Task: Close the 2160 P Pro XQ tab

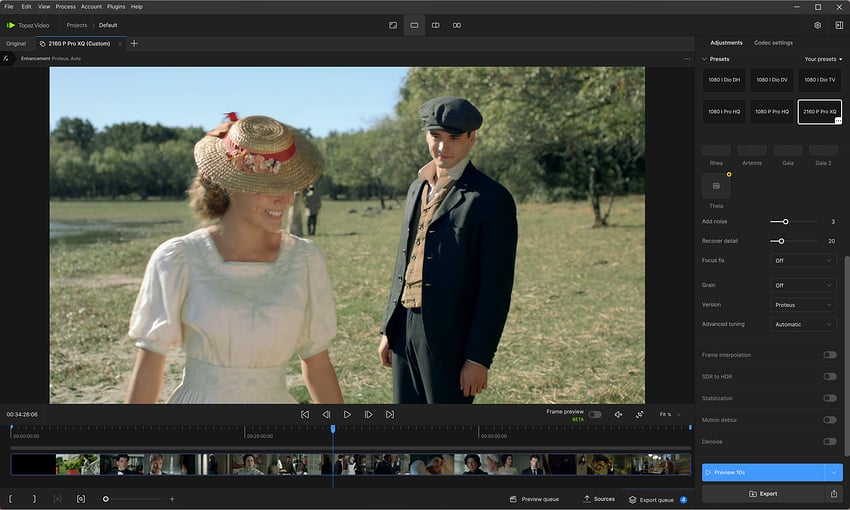Action: pos(120,43)
